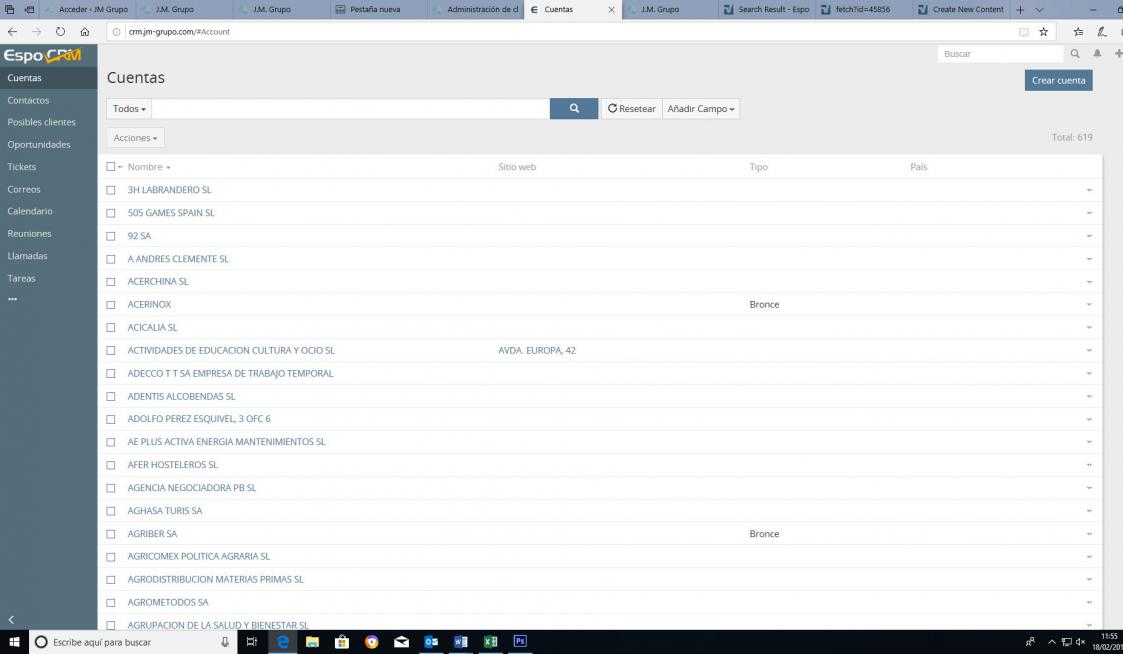
Task: Open Mail app from taskbar
Action: point(401,642)
